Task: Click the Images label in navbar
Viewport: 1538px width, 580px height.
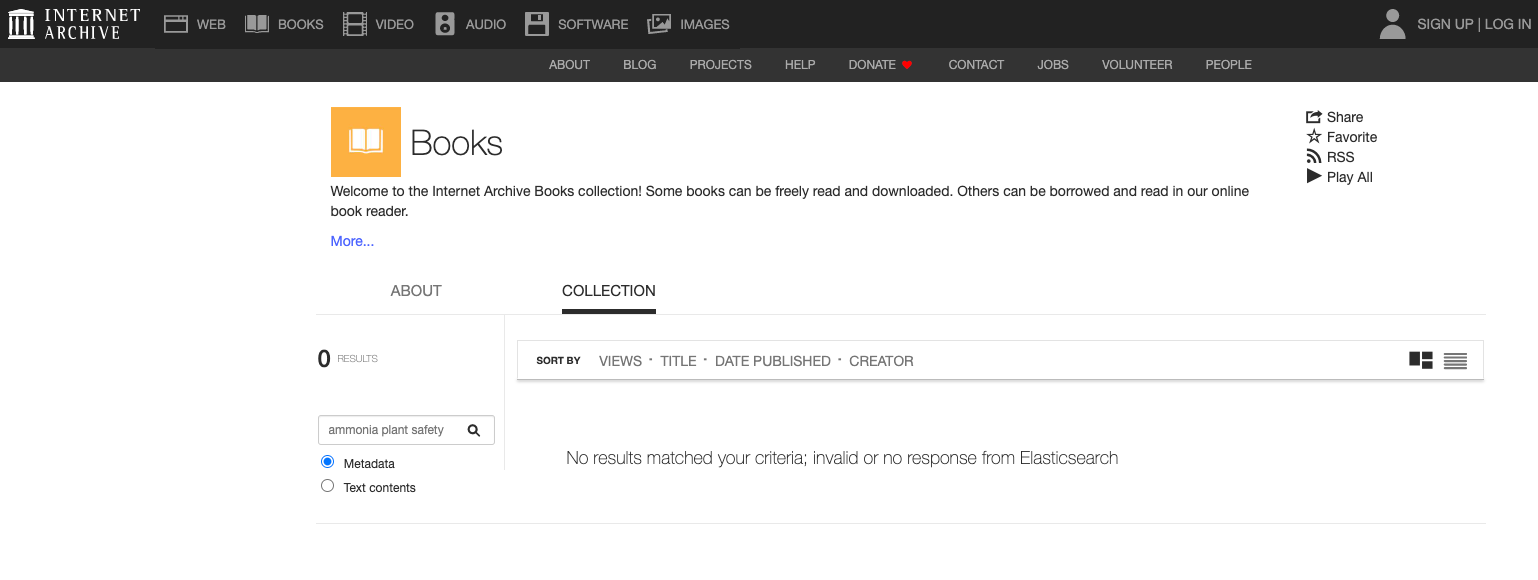Action: click(705, 24)
